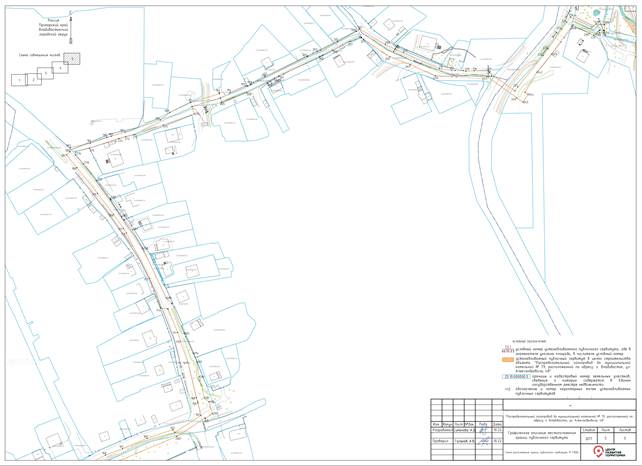Click the Приморский край location label
The width and height of the screenshot is (642, 466).
point(53,25)
